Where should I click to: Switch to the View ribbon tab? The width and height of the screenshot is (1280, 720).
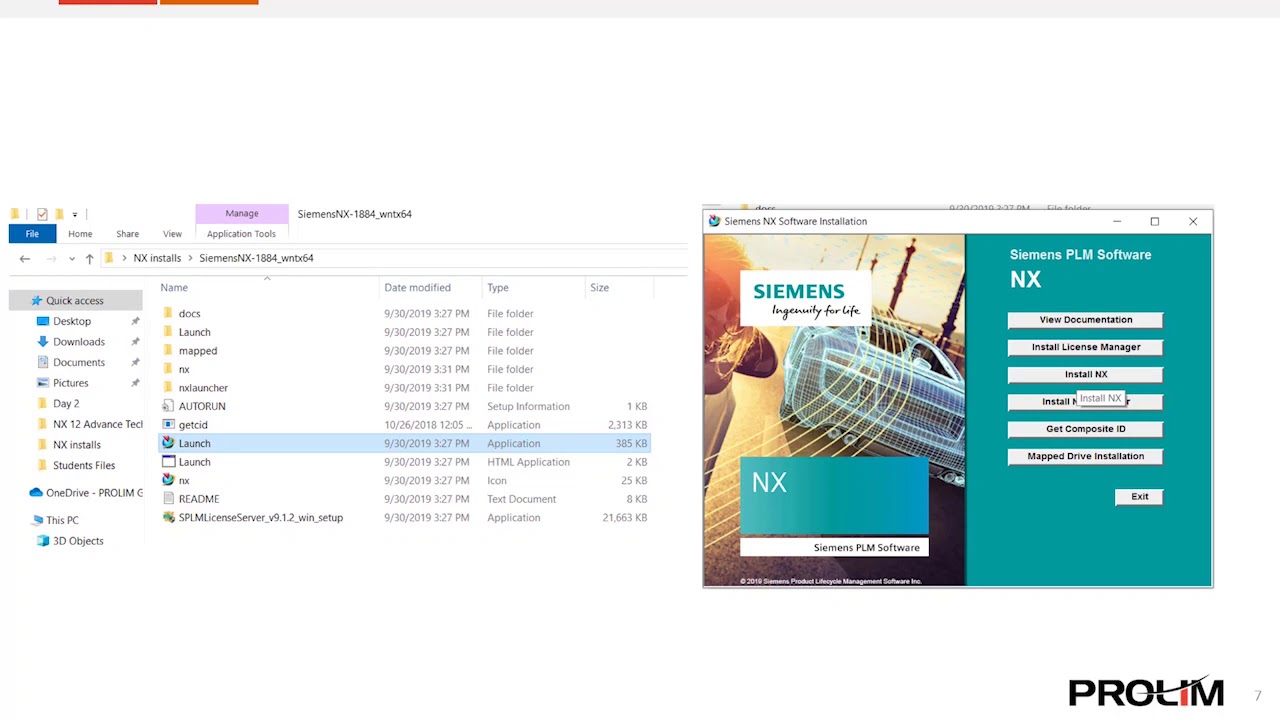(x=172, y=234)
